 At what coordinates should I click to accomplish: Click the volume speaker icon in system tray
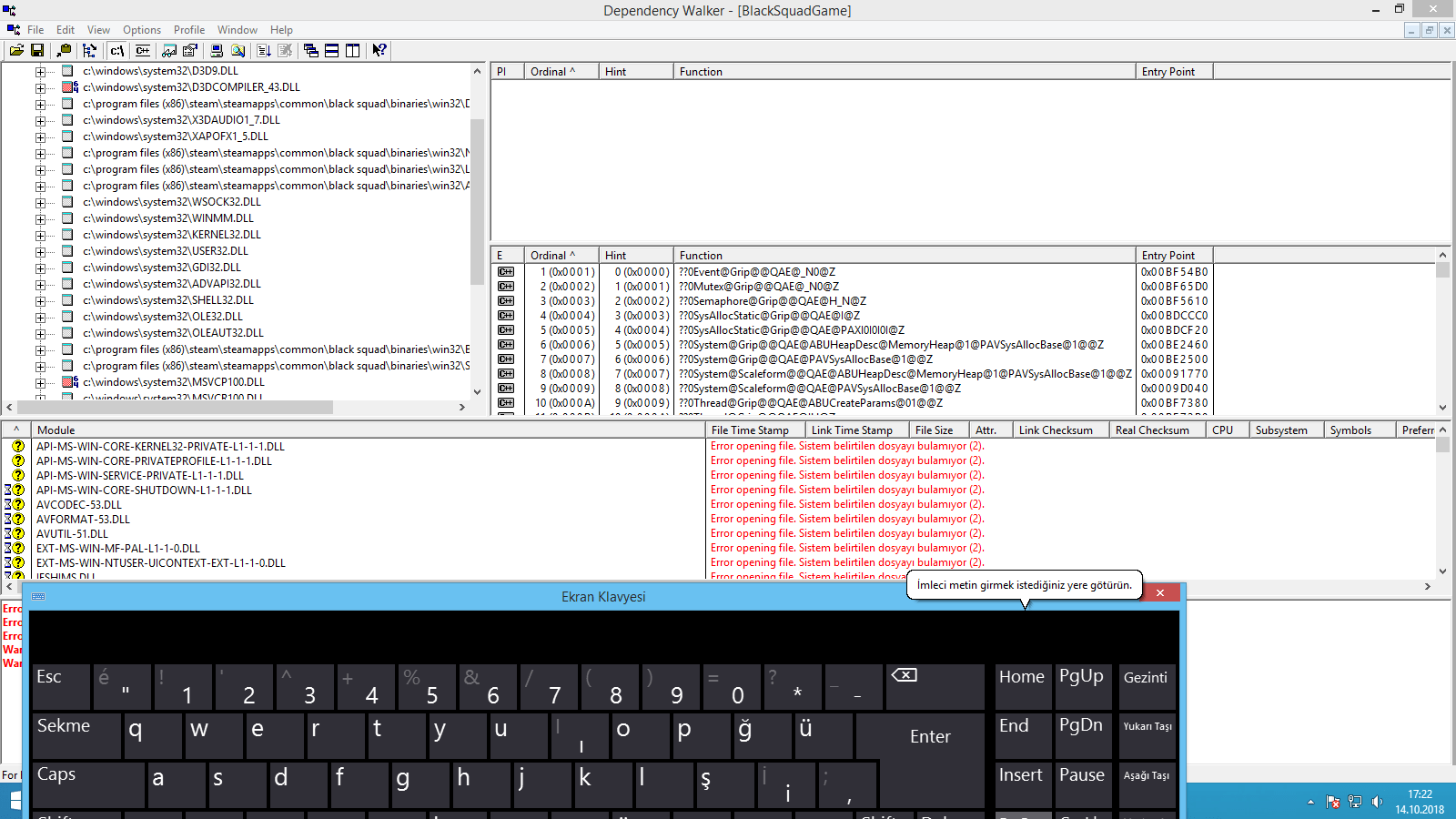pyautogui.click(x=1377, y=802)
